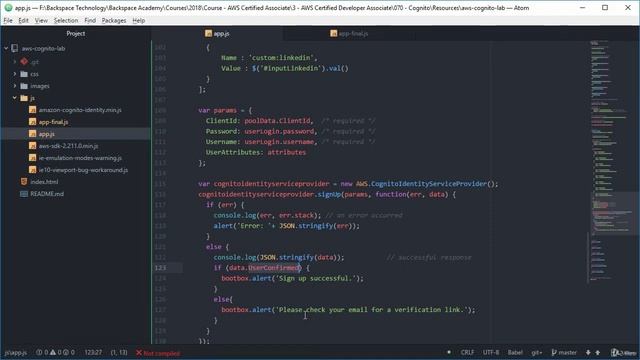Click the Atom logo in the title bar
The width and height of the screenshot is (640, 360).
(x=8, y=8)
